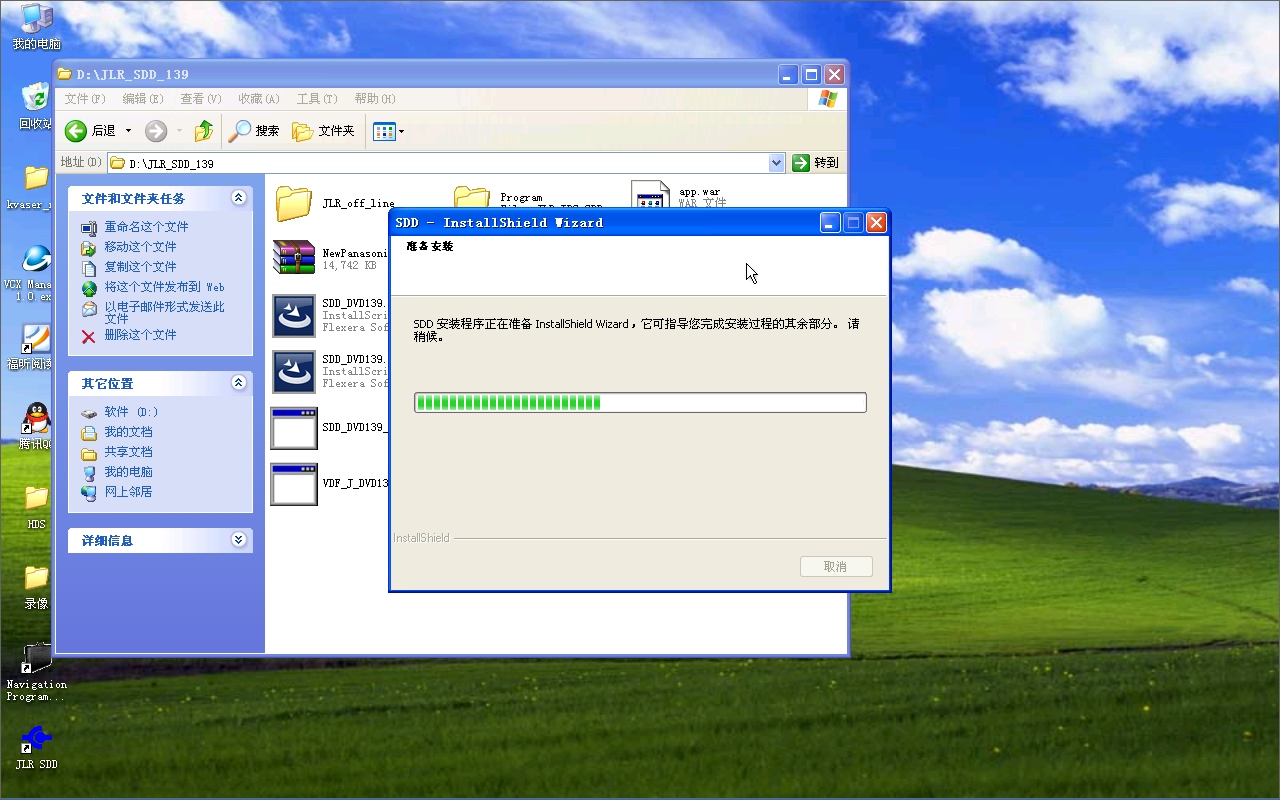1280x800 pixels.
Task: Expand 详细信息 panel
Action: (x=238, y=540)
